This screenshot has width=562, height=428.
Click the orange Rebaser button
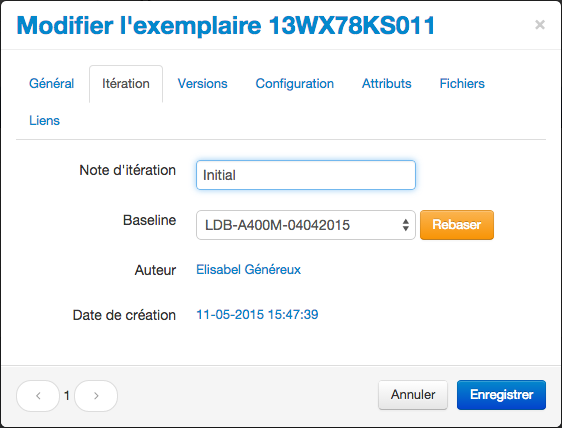click(457, 225)
